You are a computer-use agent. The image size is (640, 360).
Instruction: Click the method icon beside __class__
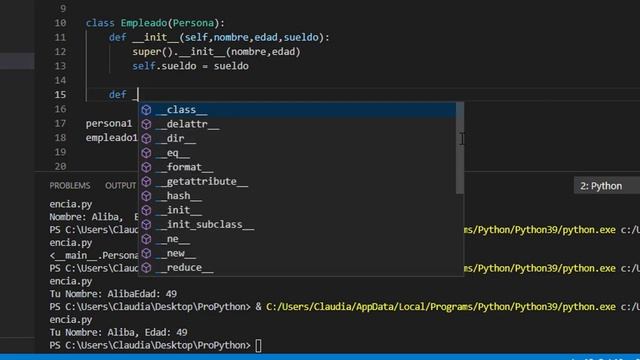[147, 110]
